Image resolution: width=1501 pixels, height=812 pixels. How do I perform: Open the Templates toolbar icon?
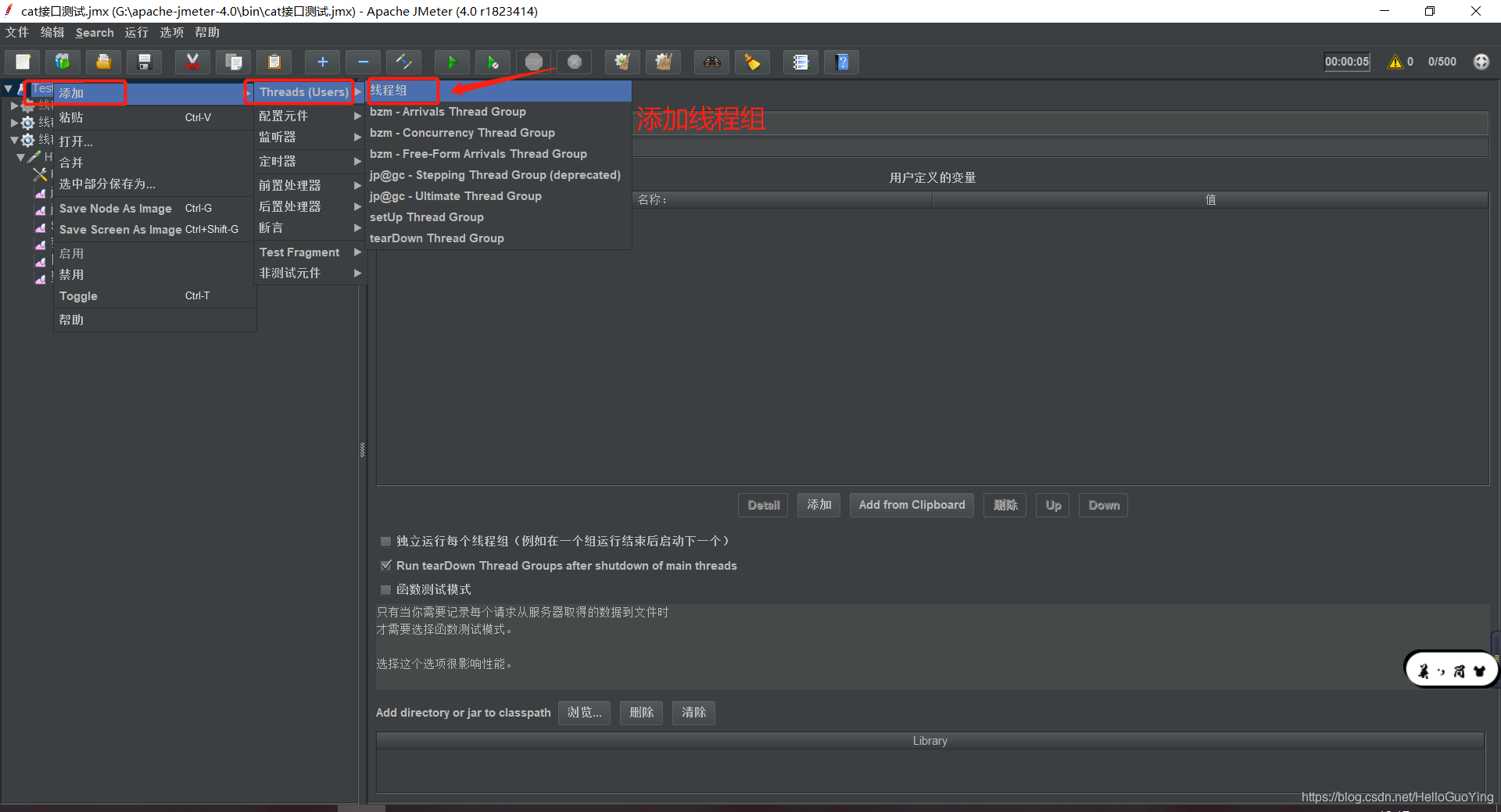click(x=63, y=62)
